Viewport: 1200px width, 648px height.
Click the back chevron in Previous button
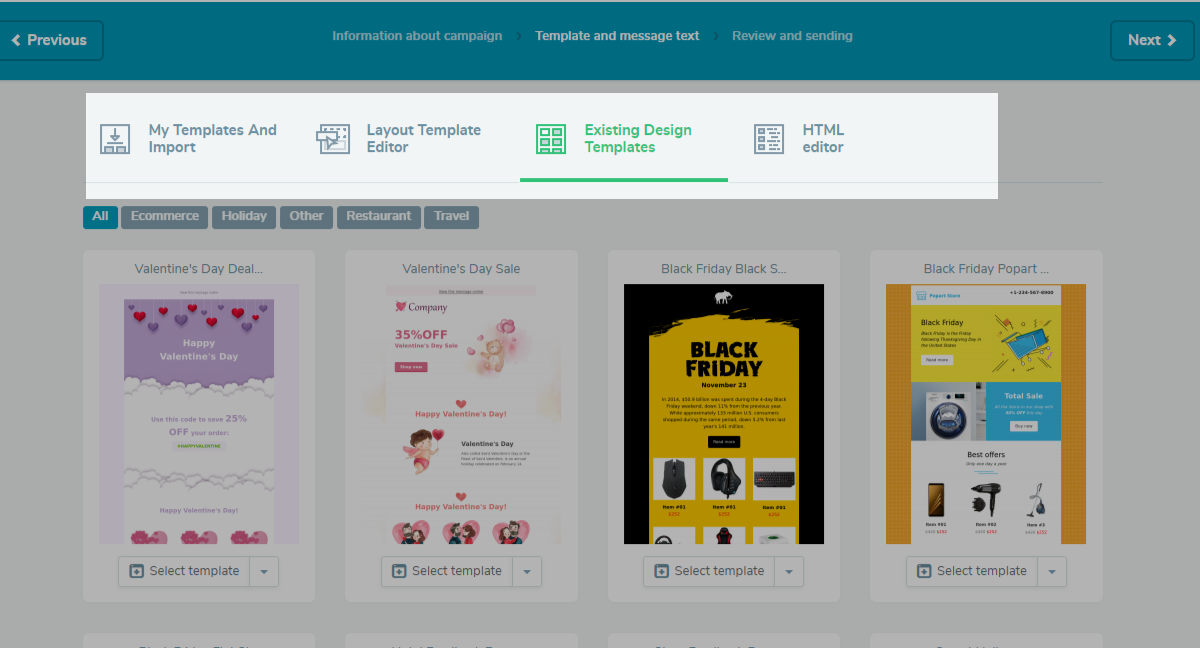click(x=15, y=40)
